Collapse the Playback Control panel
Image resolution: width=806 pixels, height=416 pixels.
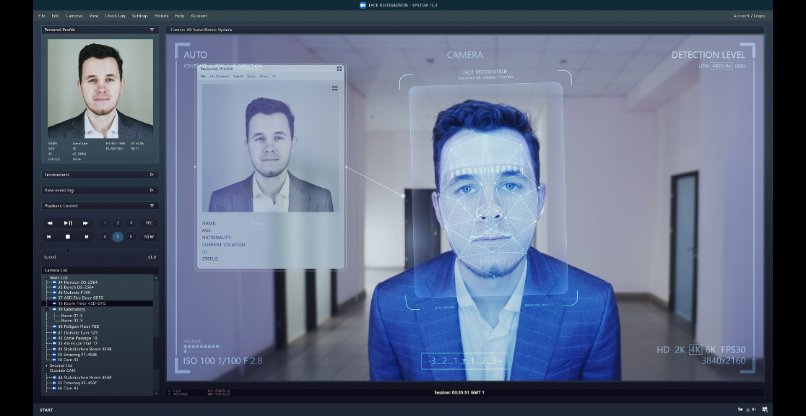pyautogui.click(x=152, y=205)
